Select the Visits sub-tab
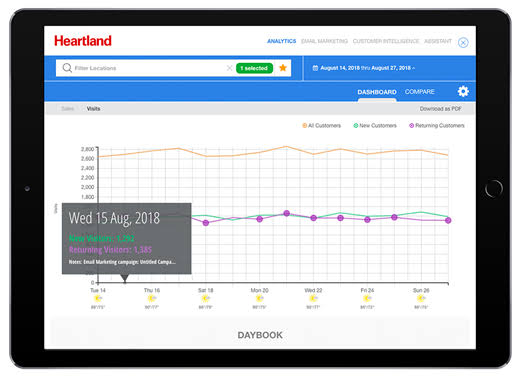This screenshot has width=520, height=377. click(93, 109)
